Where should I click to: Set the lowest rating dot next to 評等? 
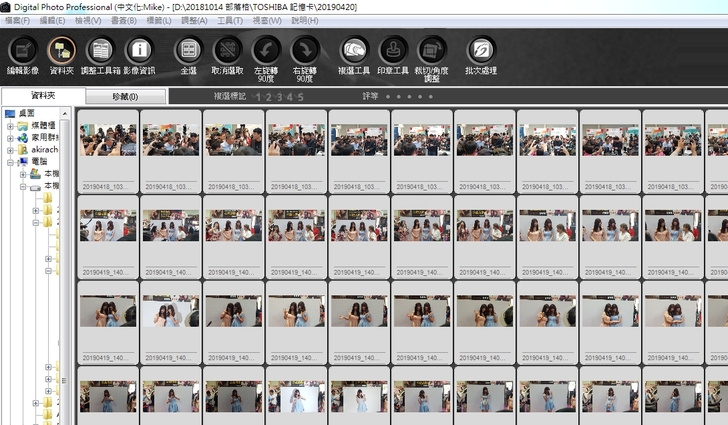point(388,97)
